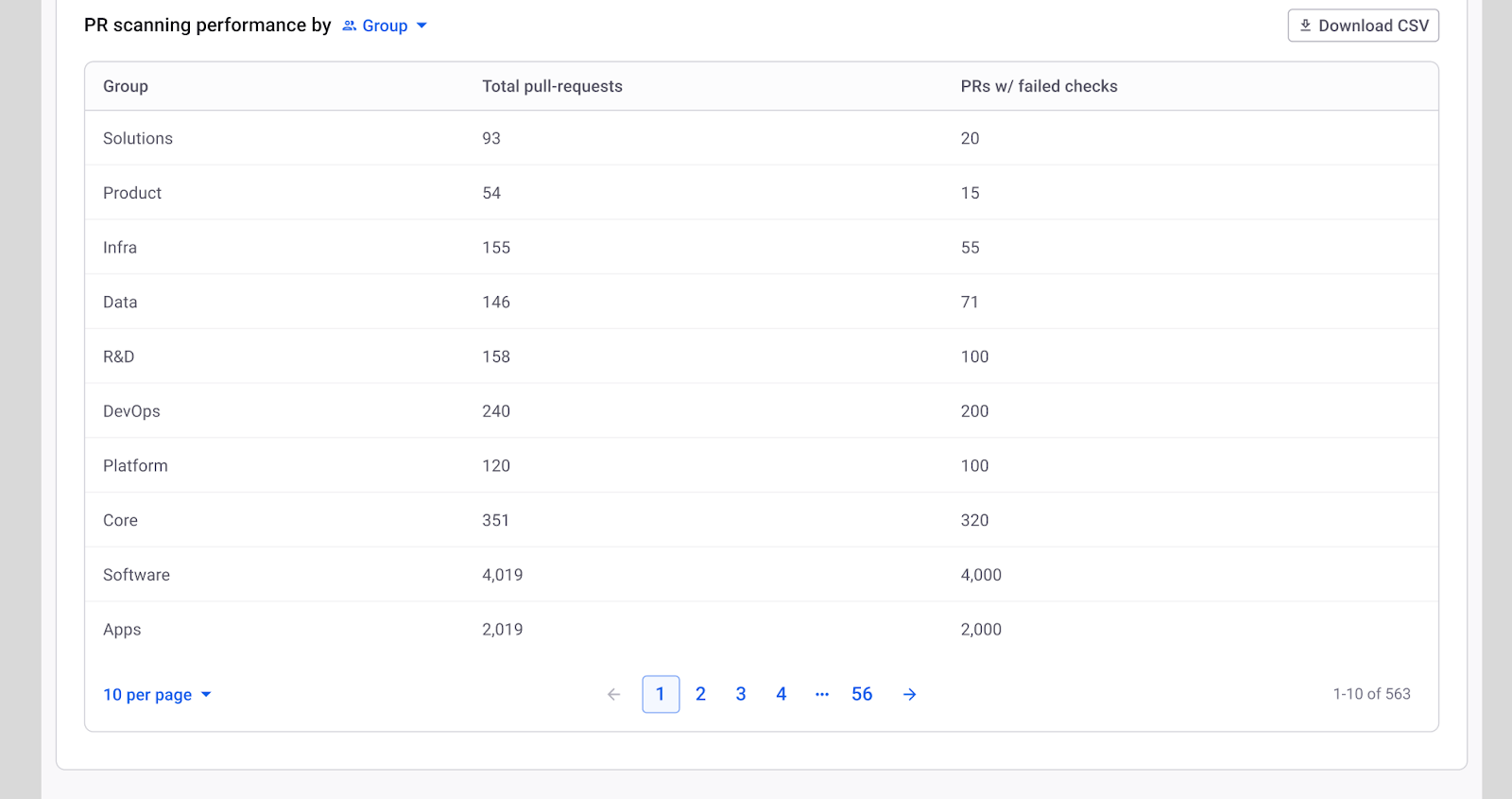Screen dimensions: 1512x799
Task: Click PRs w/ failed checks header
Action: (1039, 86)
